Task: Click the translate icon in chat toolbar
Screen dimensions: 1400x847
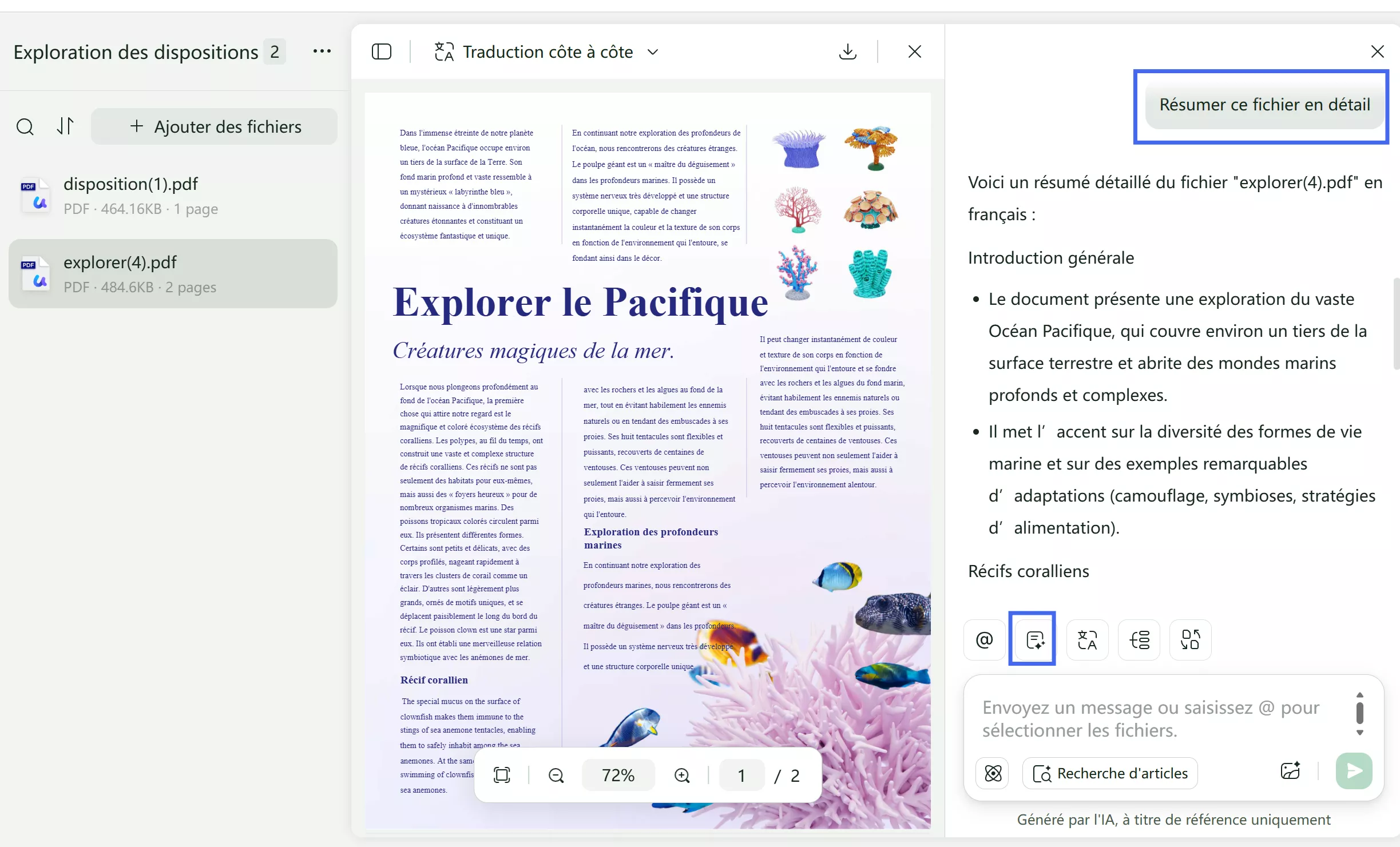Action: (x=1087, y=640)
